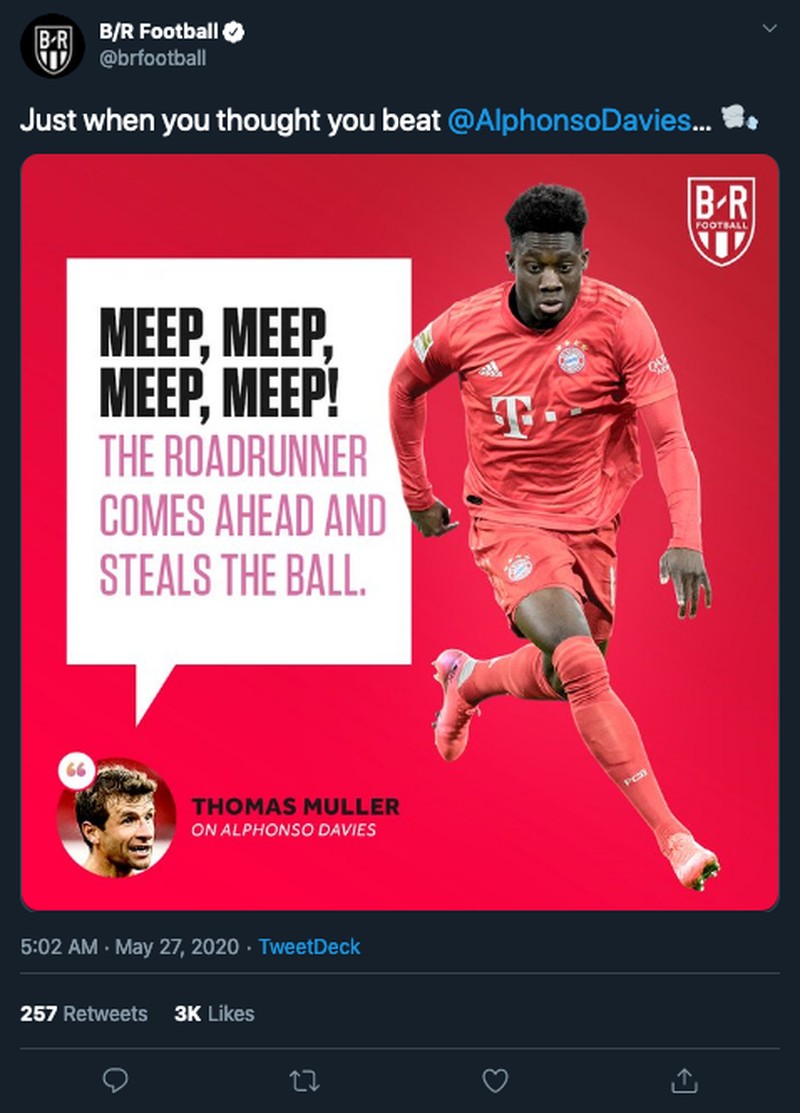
Task: Click the Thomas Muller name caption
Action: pos(295,806)
